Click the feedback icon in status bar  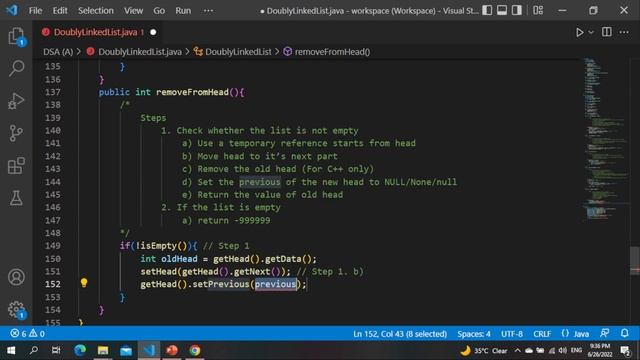(x=604, y=333)
